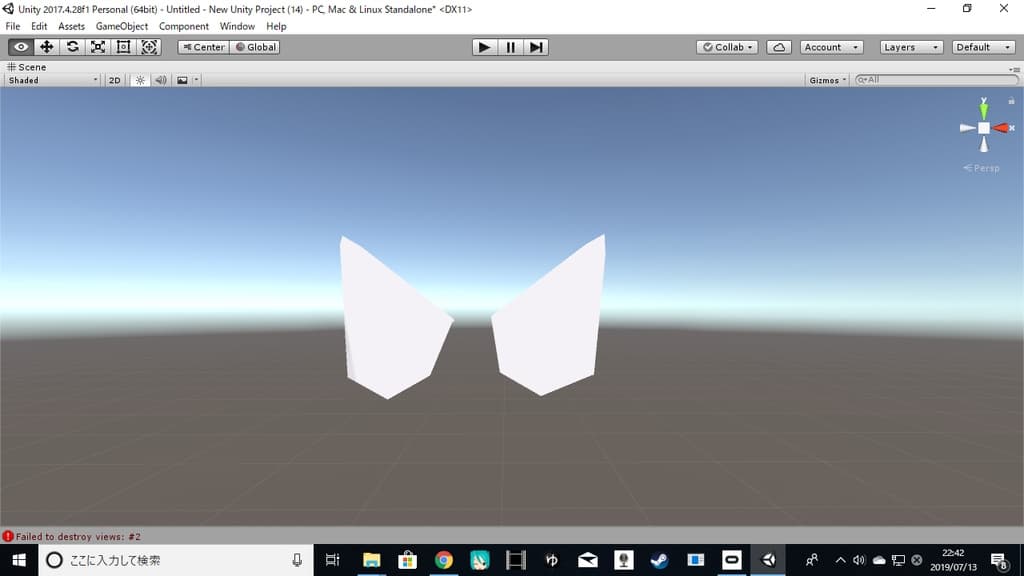Click the scene search All field
The width and height of the screenshot is (1024, 576).
pyautogui.click(x=936, y=80)
